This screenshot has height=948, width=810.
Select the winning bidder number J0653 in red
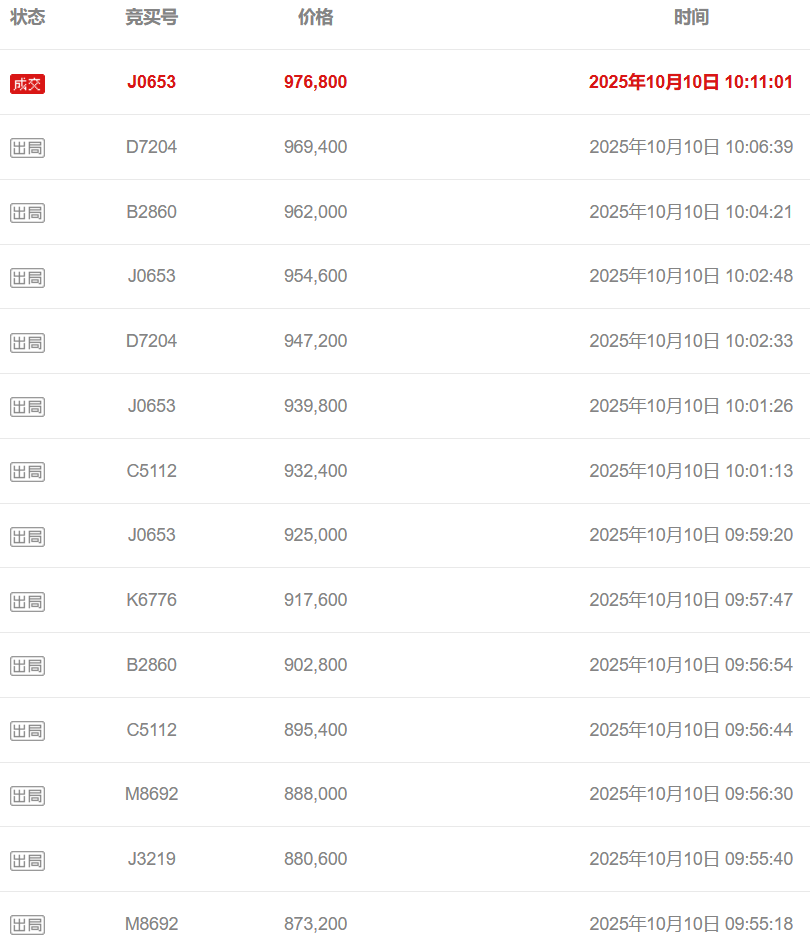pyautogui.click(x=151, y=82)
